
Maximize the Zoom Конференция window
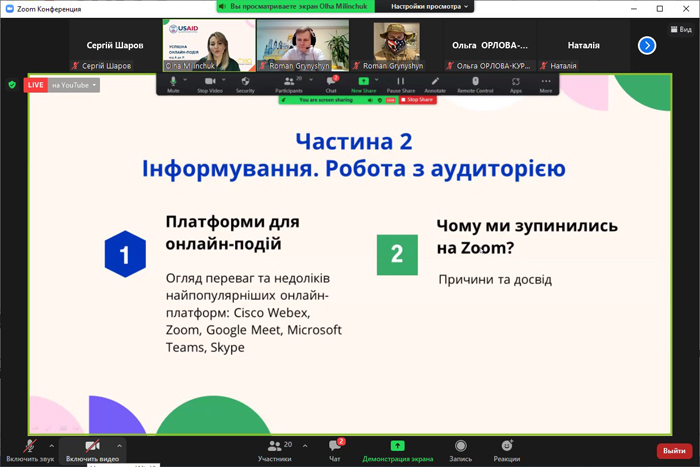point(660,8)
